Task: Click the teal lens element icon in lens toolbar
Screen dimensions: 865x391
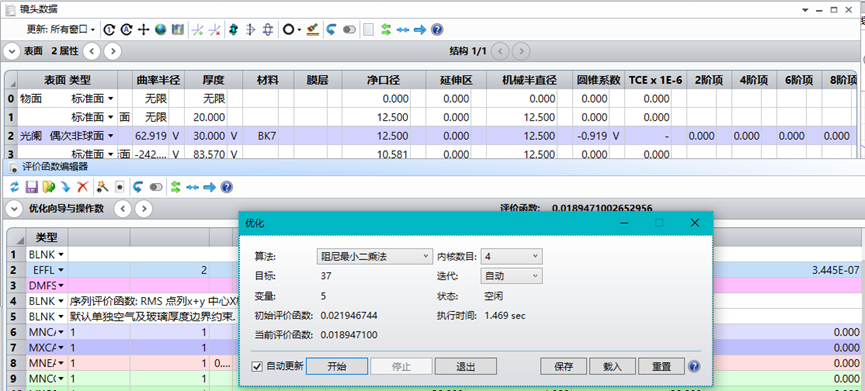Action: pos(233,30)
